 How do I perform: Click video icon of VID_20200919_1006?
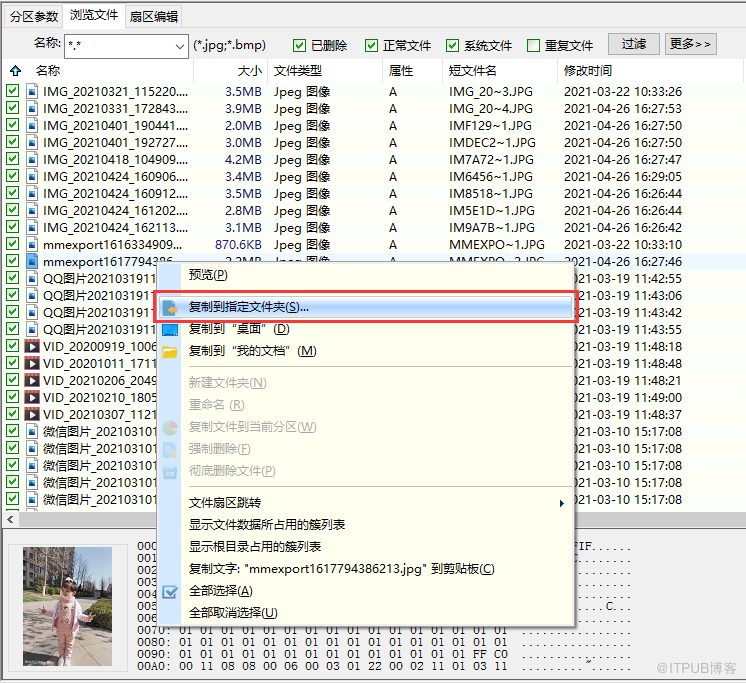pyautogui.click(x=32, y=346)
